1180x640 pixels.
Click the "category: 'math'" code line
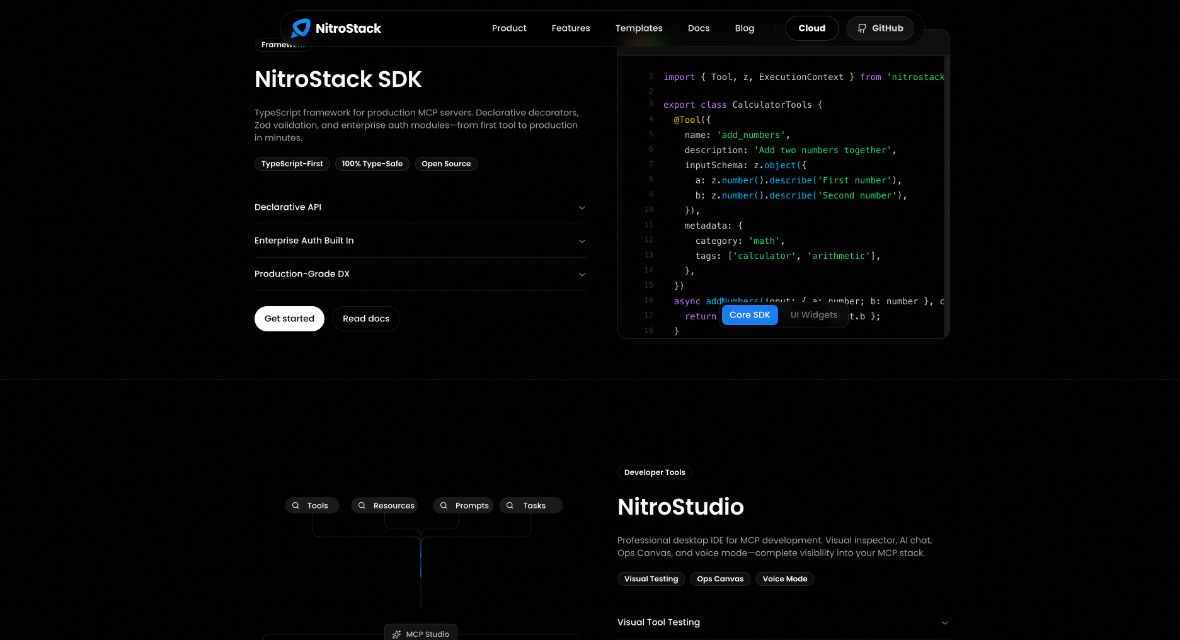(740, 241)
